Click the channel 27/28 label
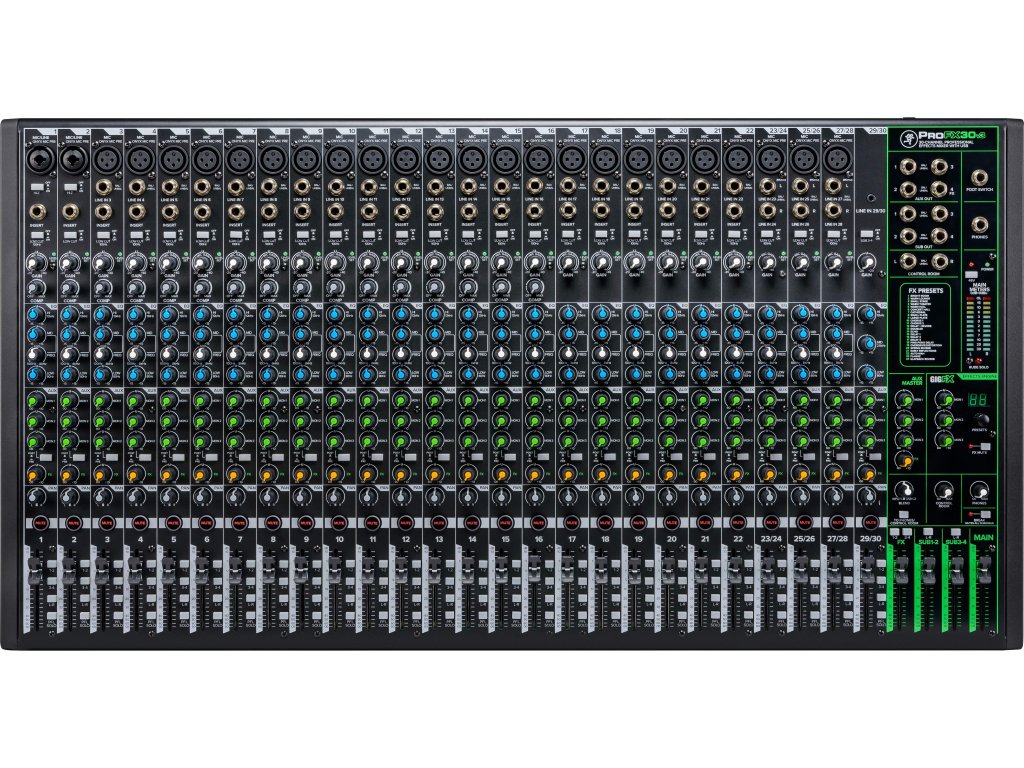 click(x=837, y=539)
